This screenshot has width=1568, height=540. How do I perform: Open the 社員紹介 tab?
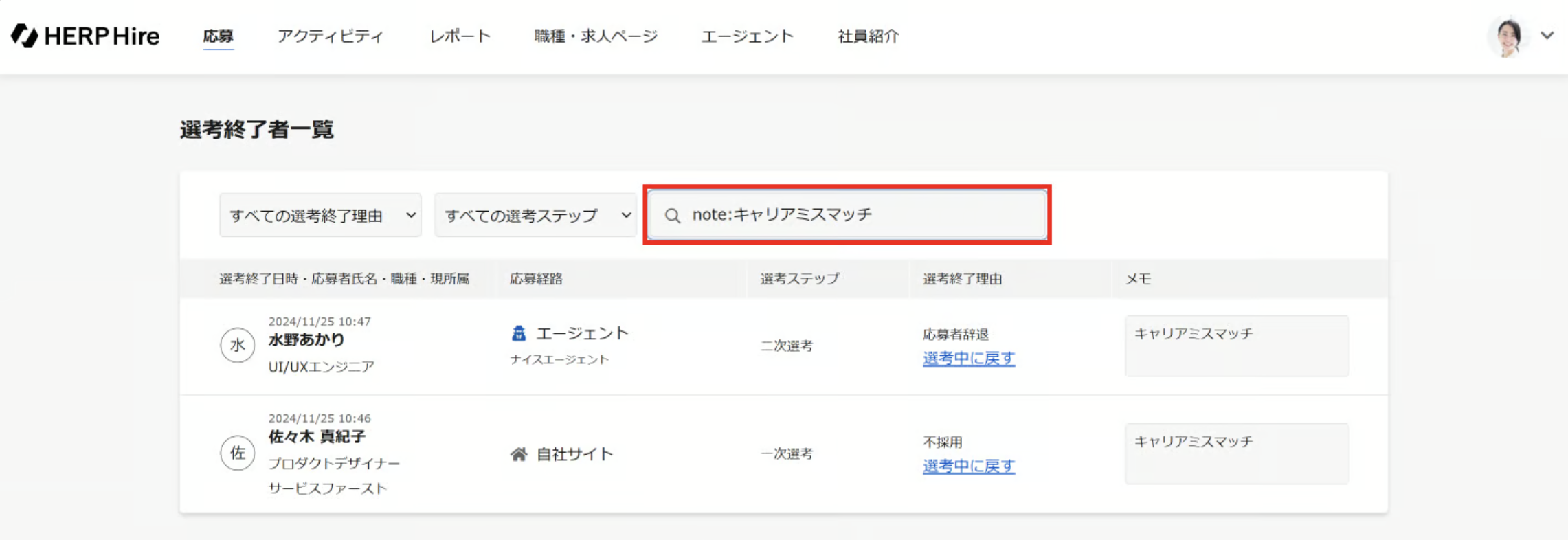(868, 36)
